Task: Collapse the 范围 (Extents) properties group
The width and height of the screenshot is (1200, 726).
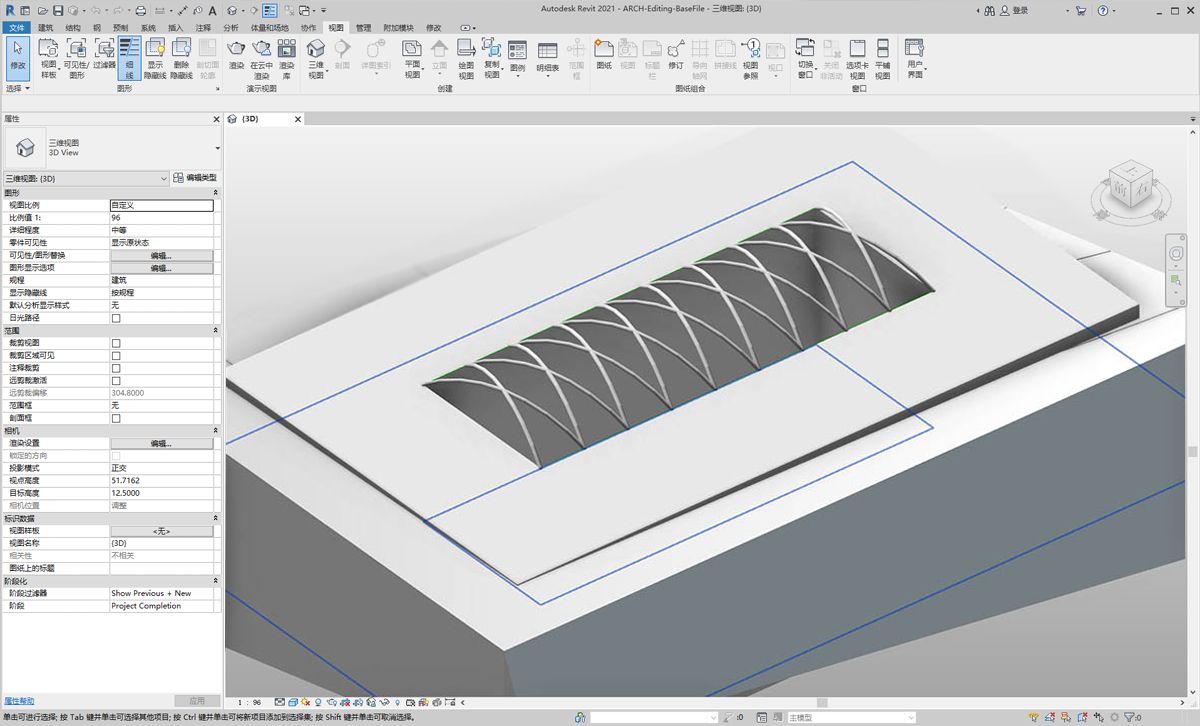Action: (216, 330)
